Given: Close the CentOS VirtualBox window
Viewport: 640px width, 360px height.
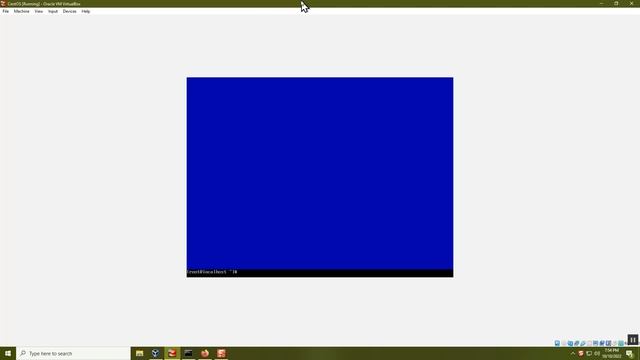Looking at the screenshot, I should (631, 3).
